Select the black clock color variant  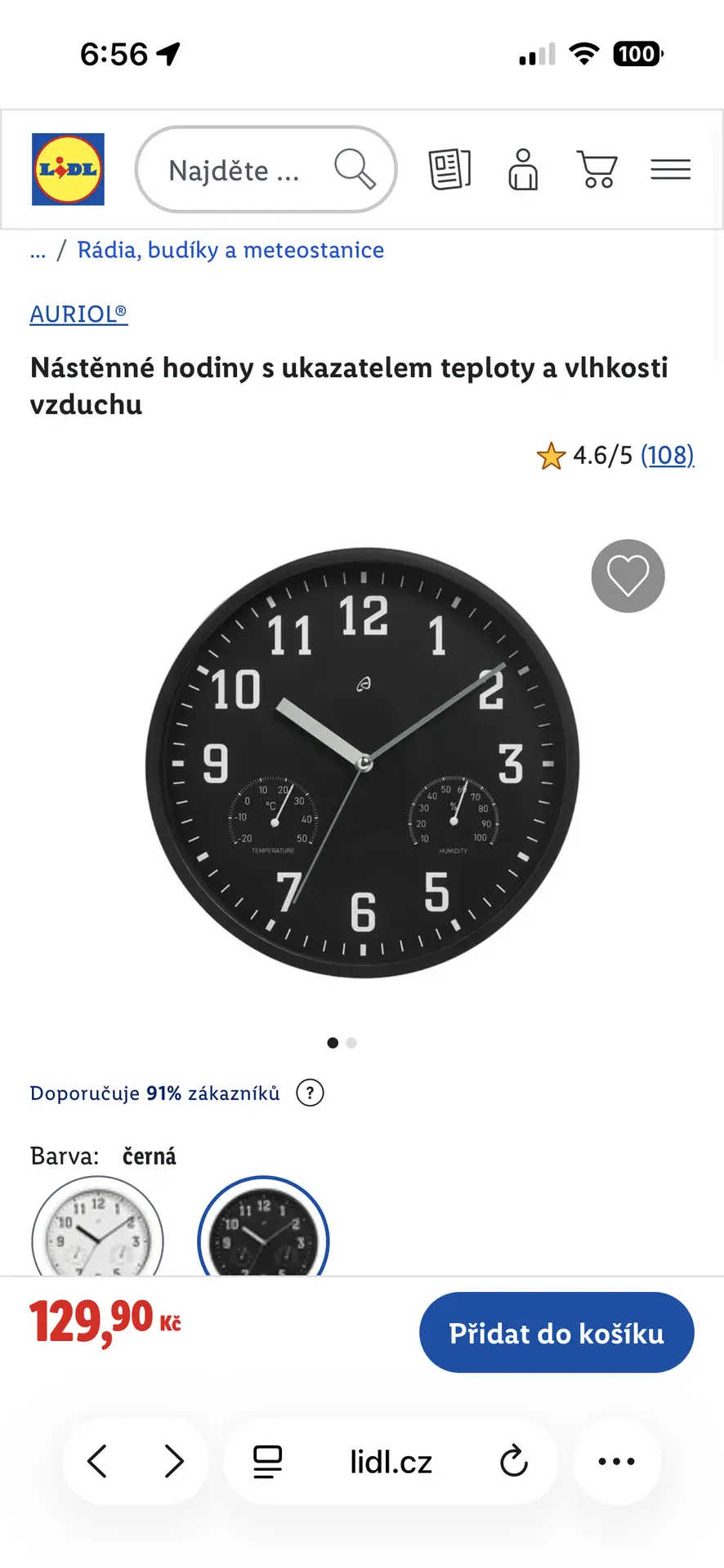263,1226
